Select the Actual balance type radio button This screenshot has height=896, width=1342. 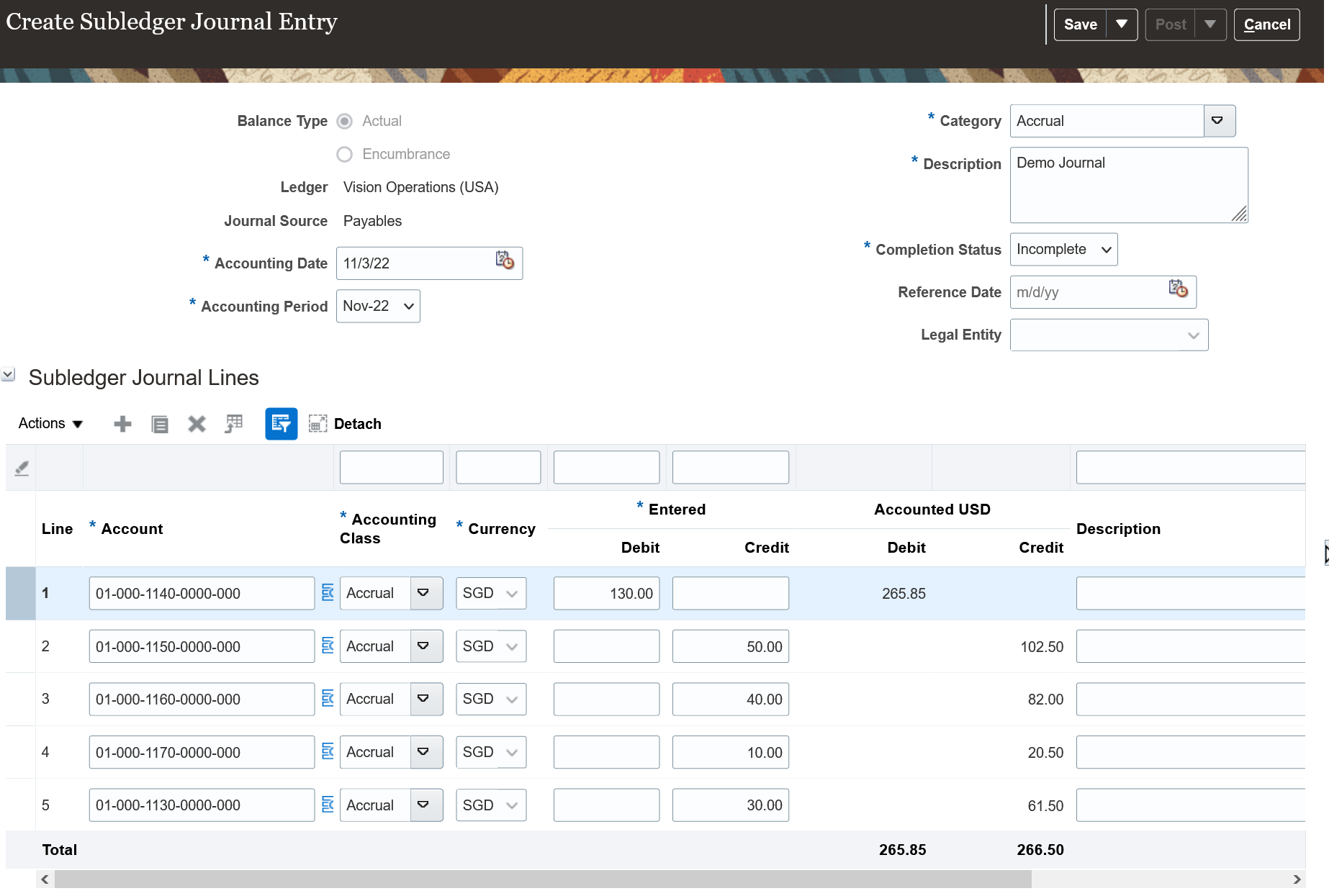(x=344, y=121)
